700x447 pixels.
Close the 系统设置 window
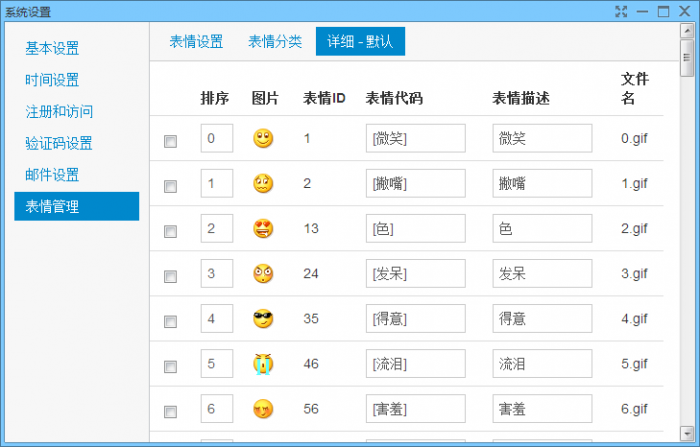pyautogui.click(x=684, y=11)
